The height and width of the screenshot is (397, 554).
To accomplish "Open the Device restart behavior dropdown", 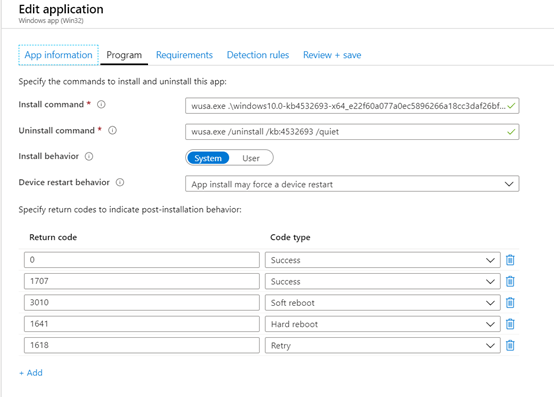I will coord(352,184).
